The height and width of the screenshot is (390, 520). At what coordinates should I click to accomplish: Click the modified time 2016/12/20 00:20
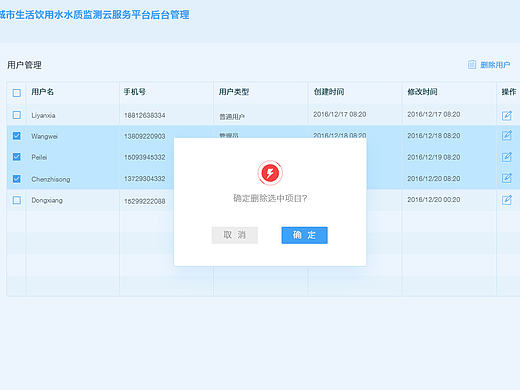point(434,199)
